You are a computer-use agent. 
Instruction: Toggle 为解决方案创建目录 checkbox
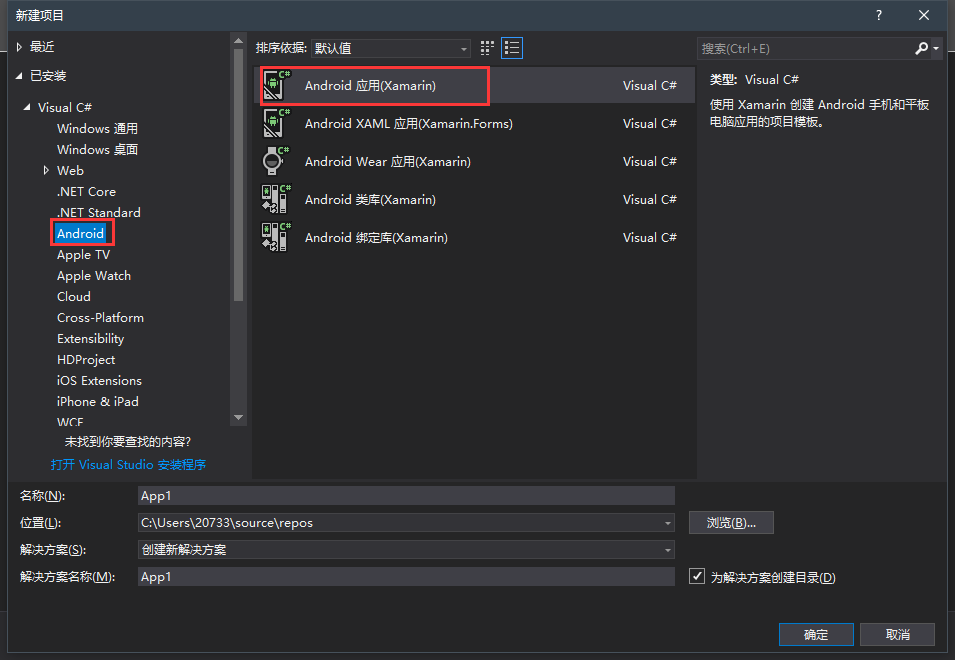click(x=697, y=576)
